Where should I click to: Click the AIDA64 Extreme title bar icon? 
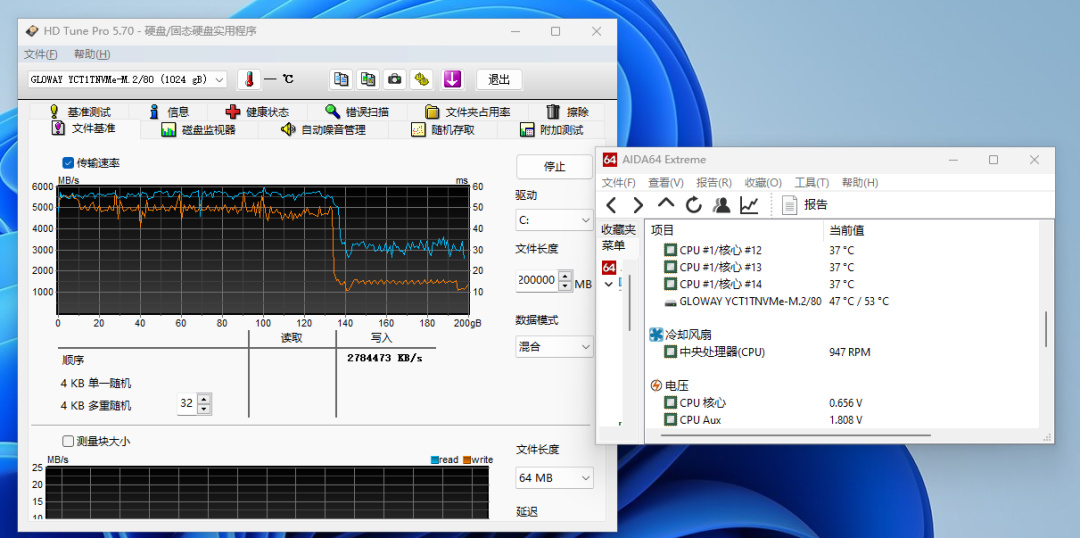(610, 160)
